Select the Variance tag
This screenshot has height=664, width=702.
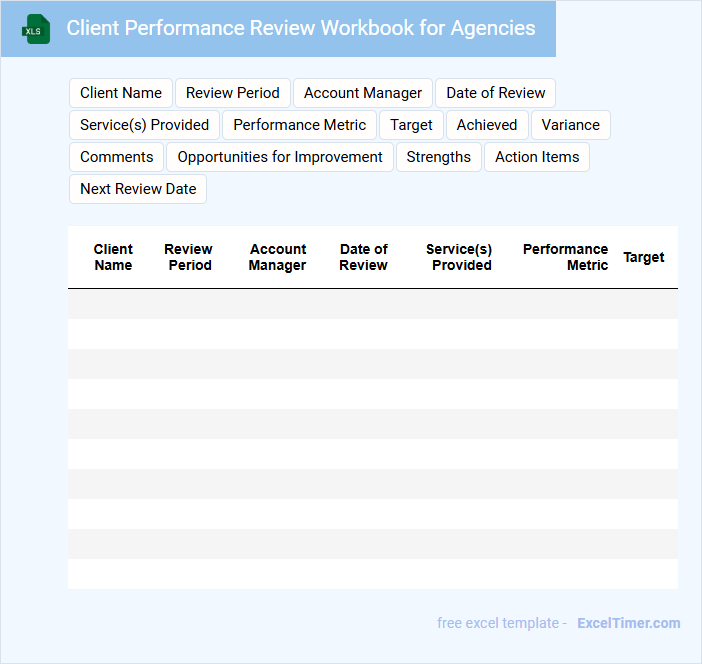pos(570,125)
